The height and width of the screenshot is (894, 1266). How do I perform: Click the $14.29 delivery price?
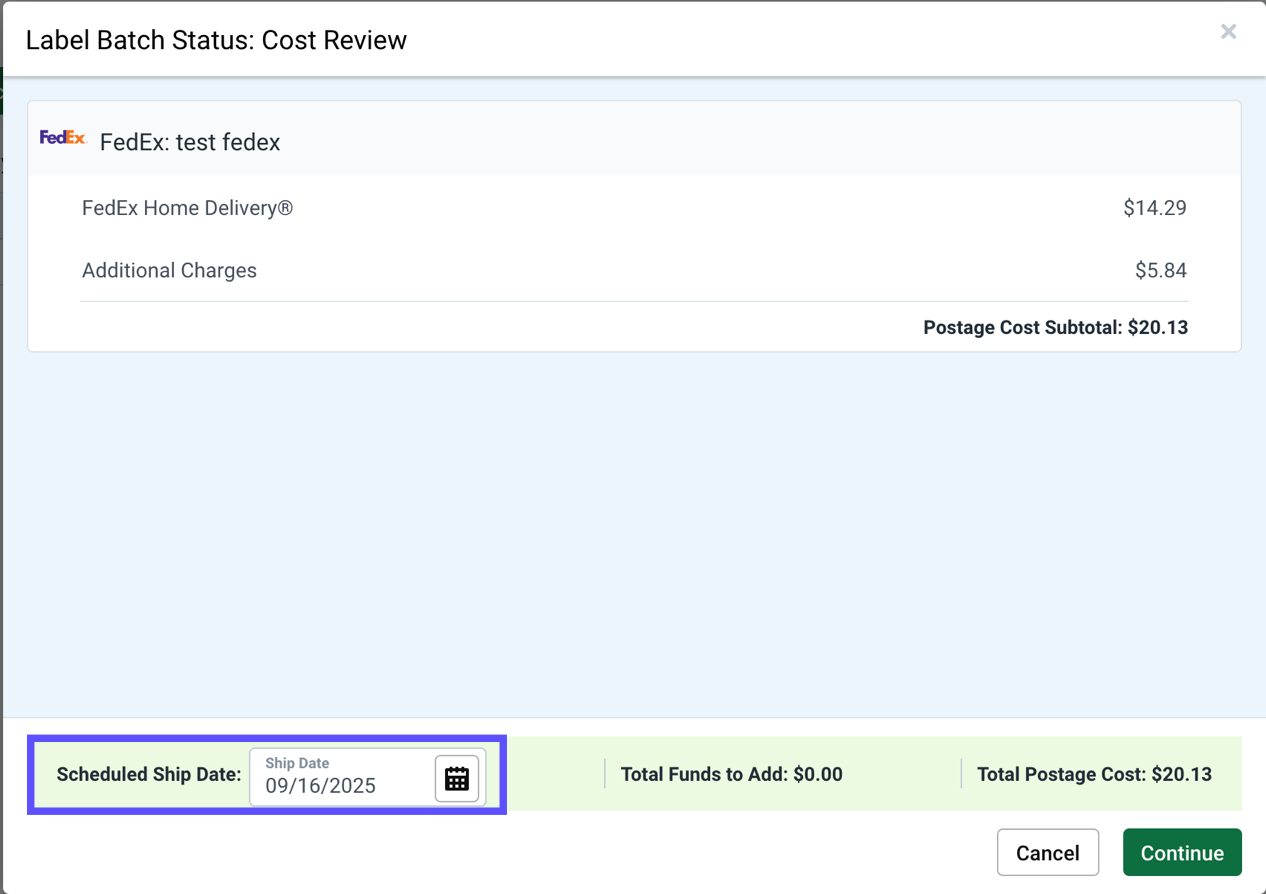1154,208
